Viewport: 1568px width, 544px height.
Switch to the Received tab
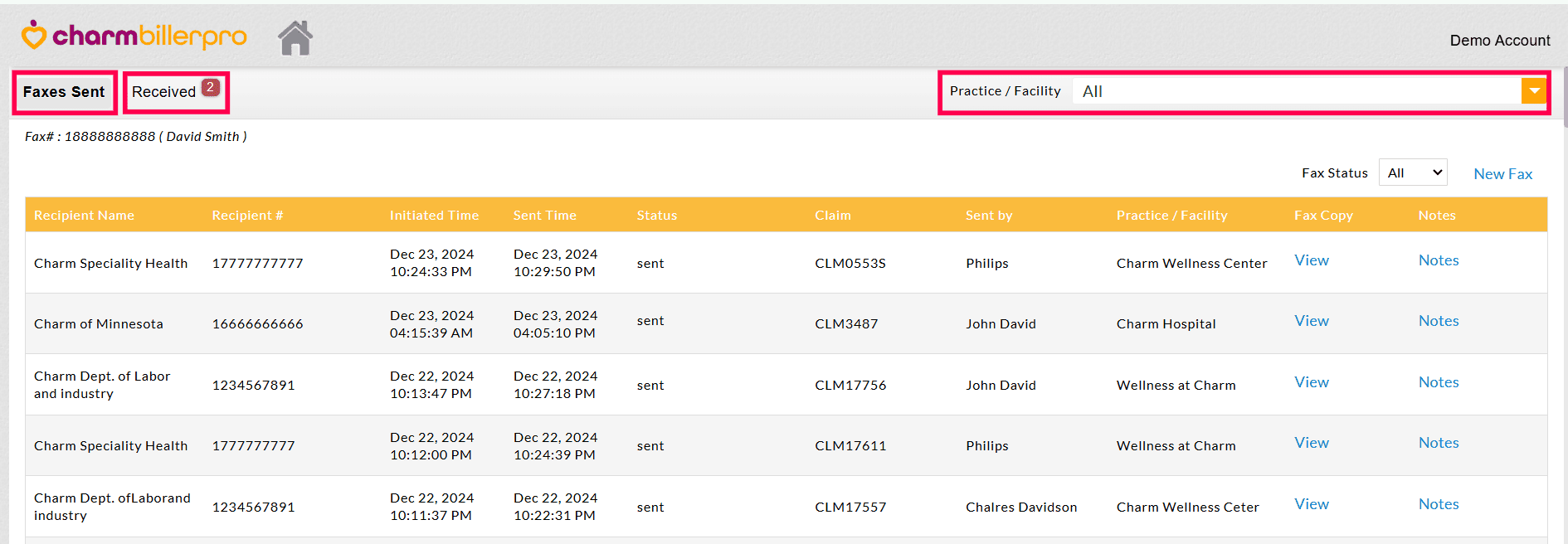point(163,92)
